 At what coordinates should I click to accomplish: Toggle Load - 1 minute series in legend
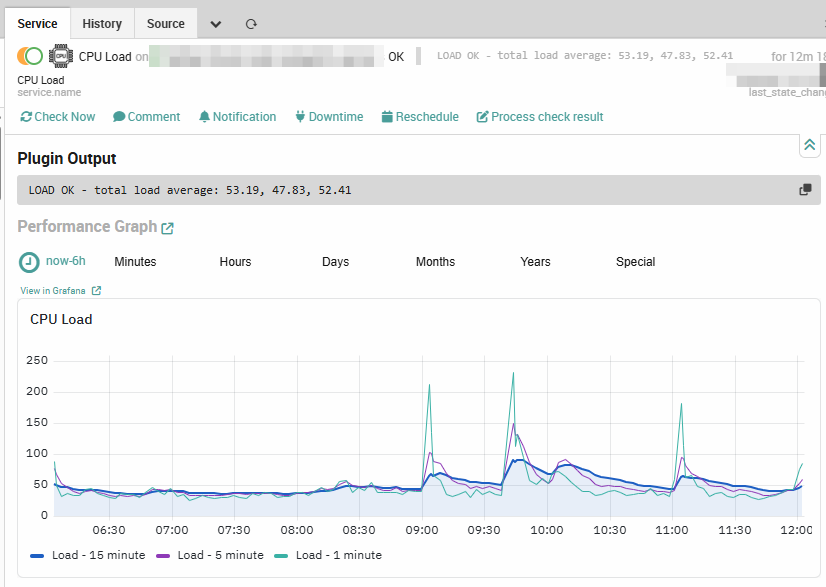[328, 555]
